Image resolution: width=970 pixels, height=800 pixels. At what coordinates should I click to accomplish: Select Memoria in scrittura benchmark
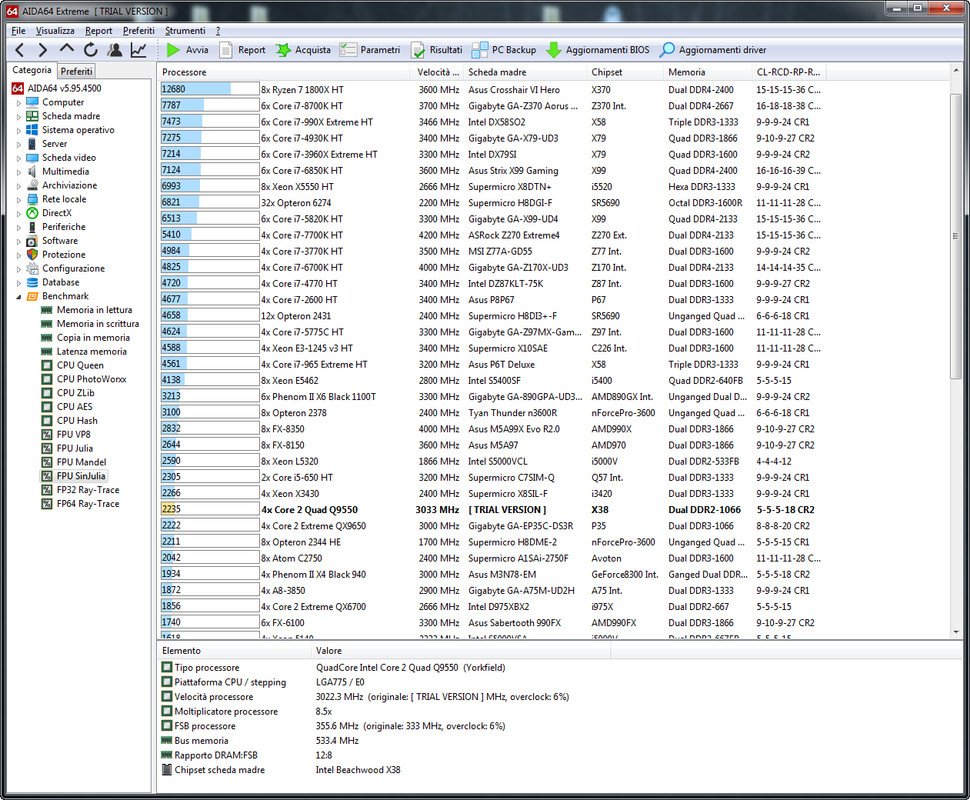[x=98, y=324]
